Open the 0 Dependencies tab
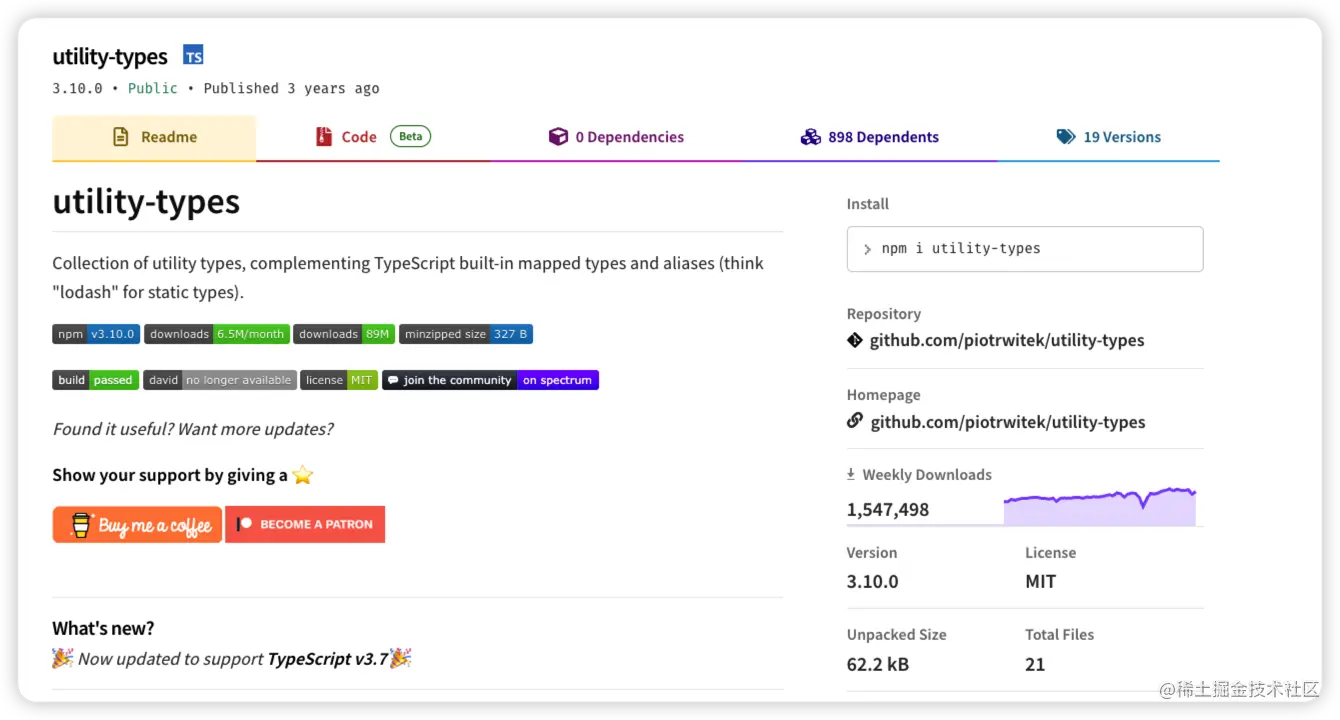Viewport: 1340px width, 720px height. 616,137
